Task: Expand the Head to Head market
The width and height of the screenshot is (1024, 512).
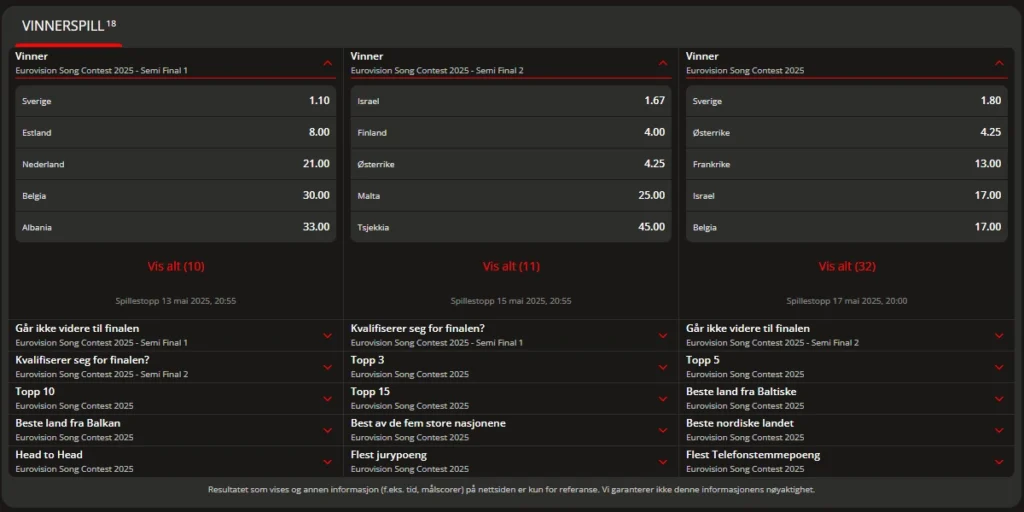Action: 176,461
